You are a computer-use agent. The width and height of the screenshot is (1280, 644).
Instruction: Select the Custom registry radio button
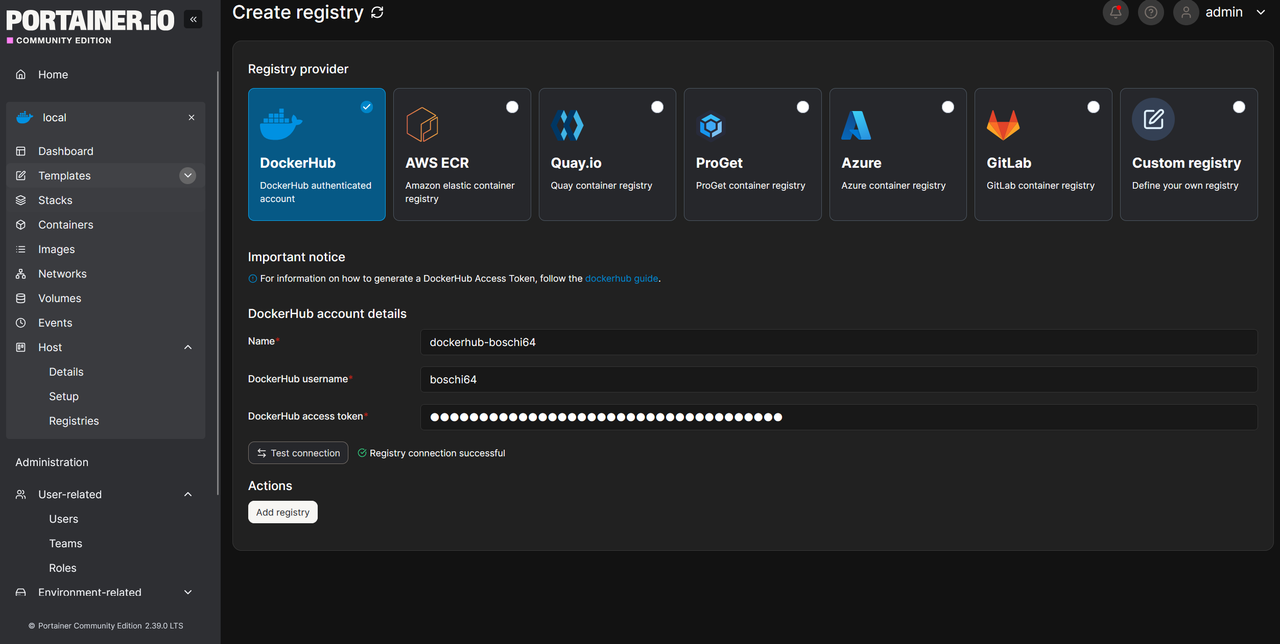coord(1239,107)
